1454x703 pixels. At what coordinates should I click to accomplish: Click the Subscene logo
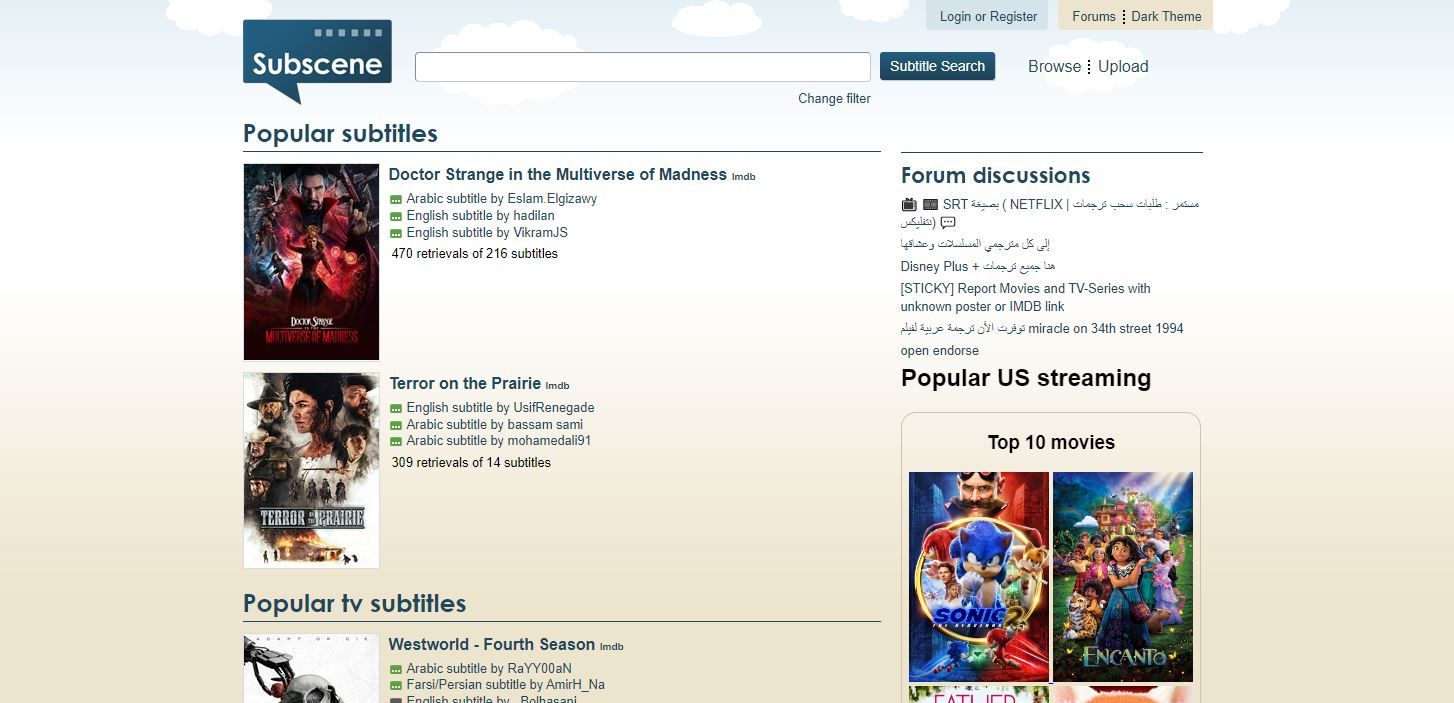(317, 61)
